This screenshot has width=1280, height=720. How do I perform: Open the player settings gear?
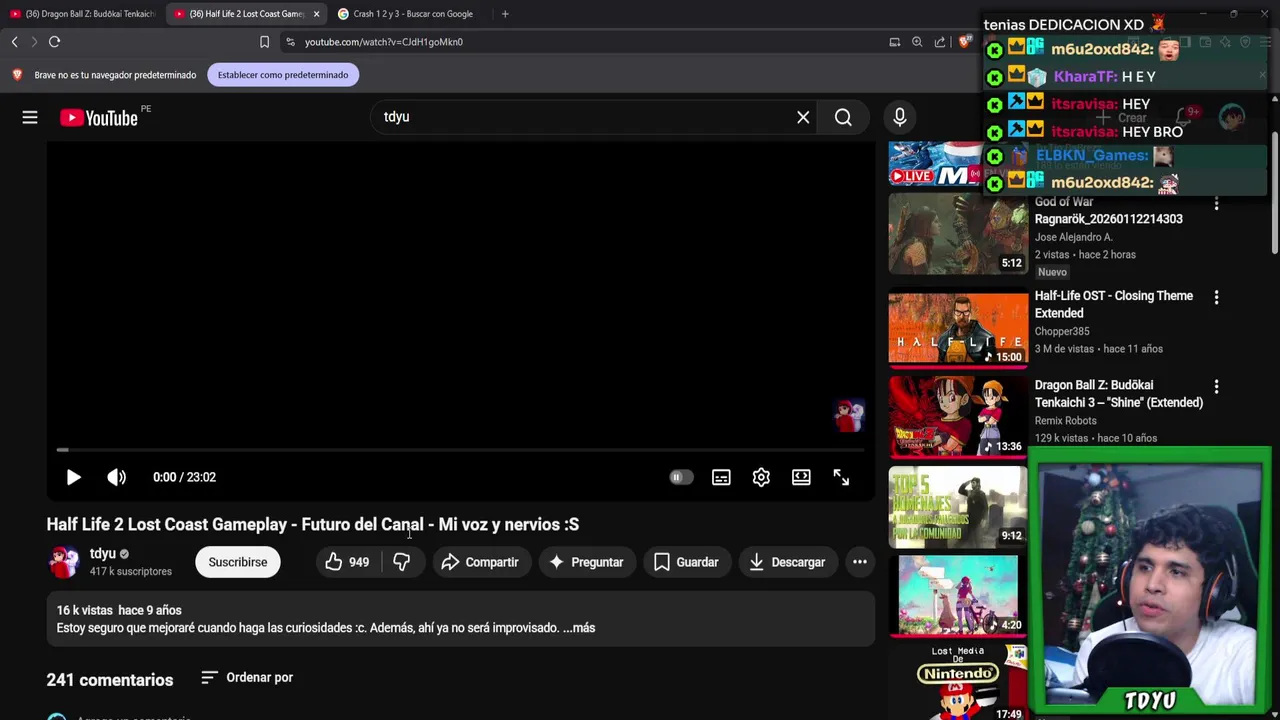pos(761,478)
